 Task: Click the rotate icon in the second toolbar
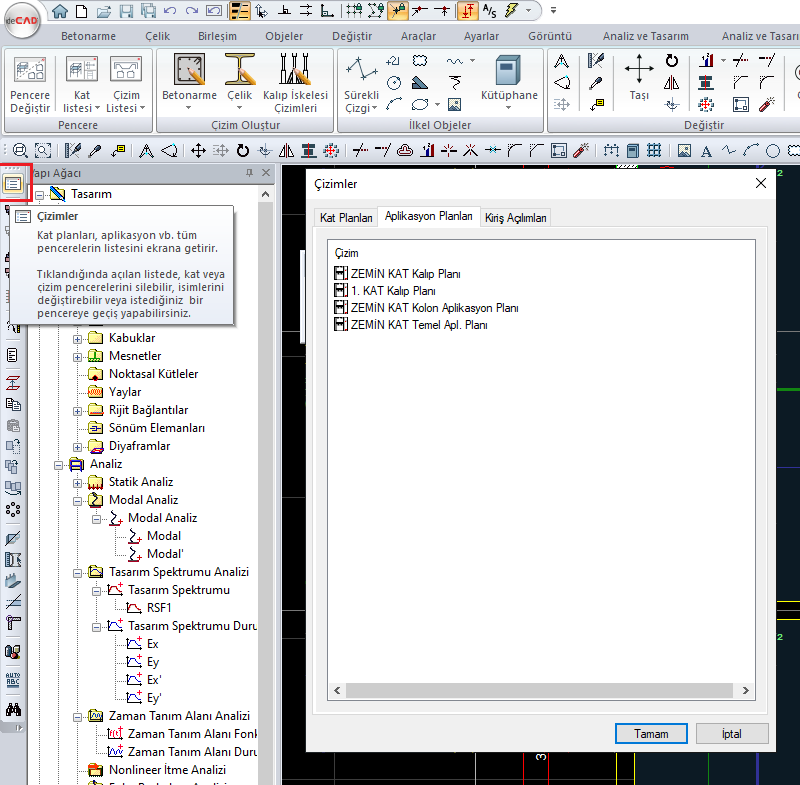pos(243,150)
